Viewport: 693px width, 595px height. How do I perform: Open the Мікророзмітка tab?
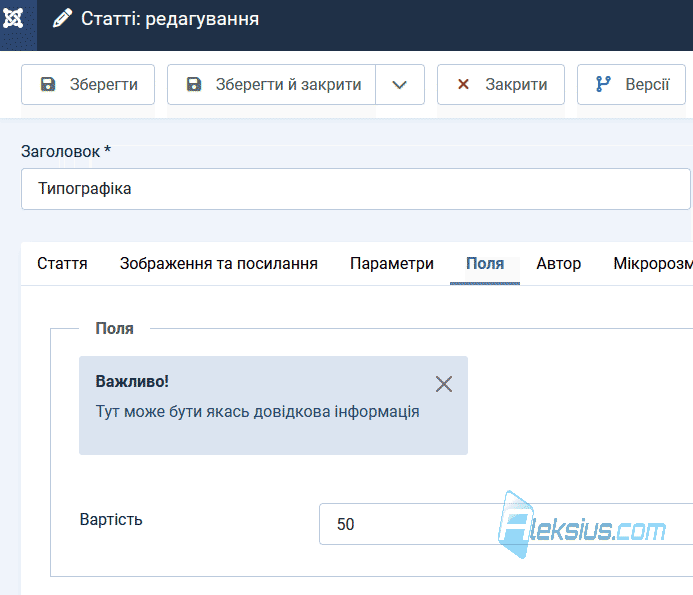652,263
